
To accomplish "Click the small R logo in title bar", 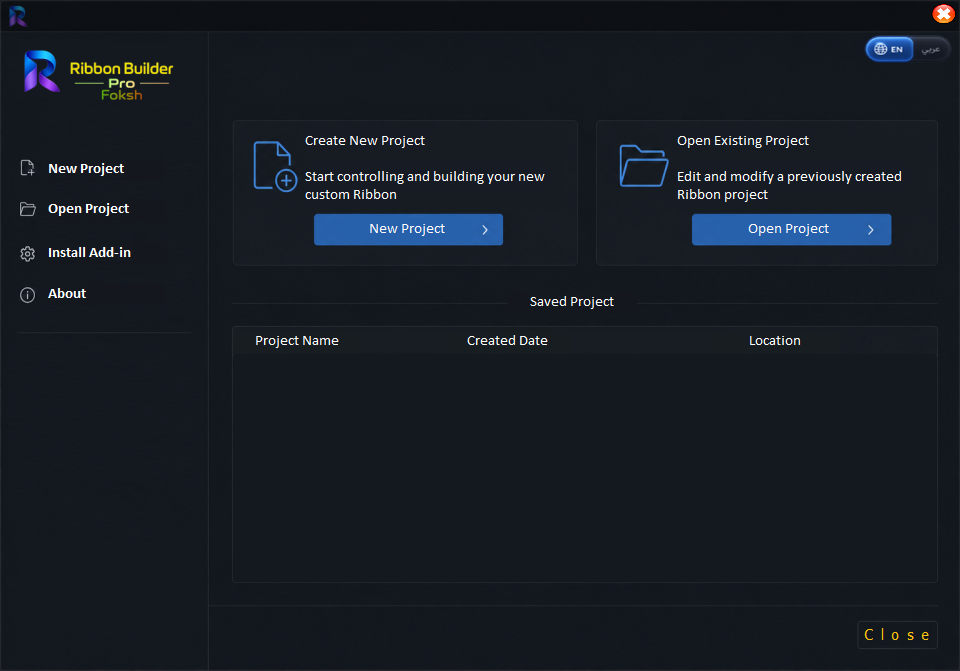I will [x=18, y=16].
